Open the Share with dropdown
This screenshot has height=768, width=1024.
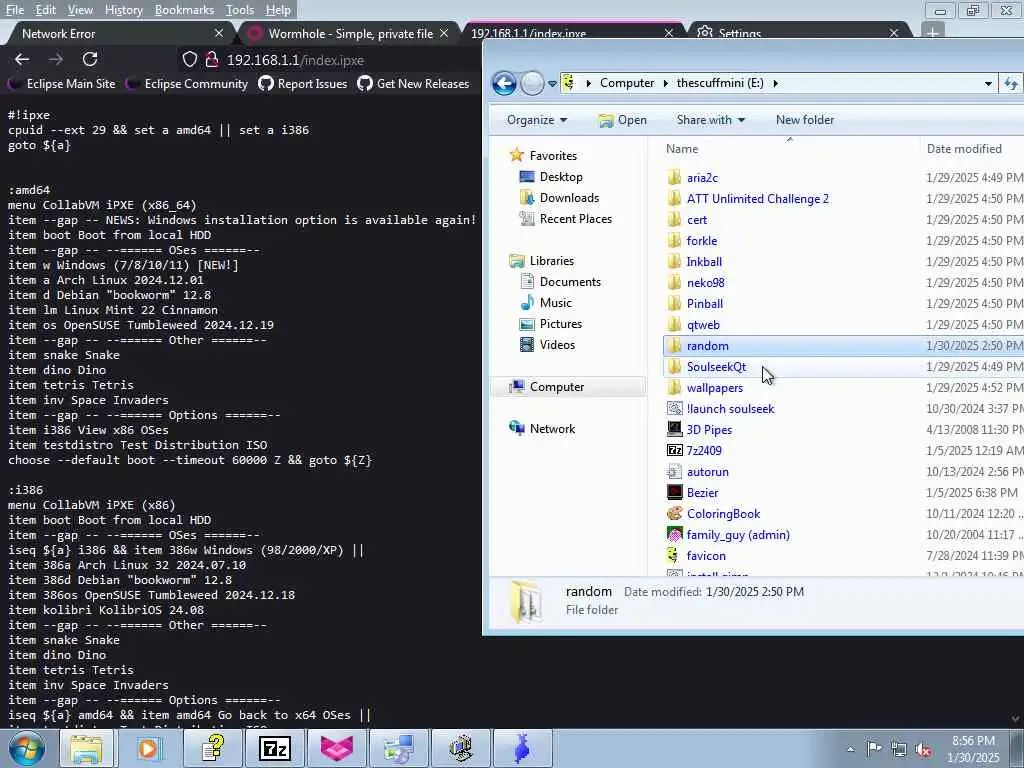click(x=711, y=120)
